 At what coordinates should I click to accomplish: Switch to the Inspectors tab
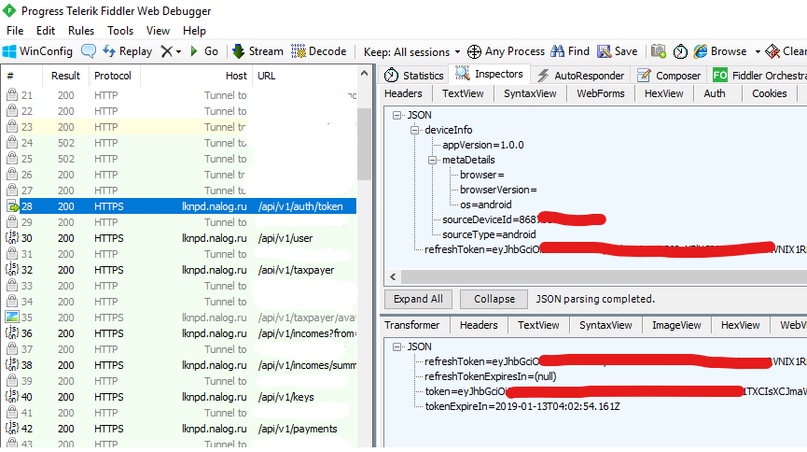pos(489,74)
